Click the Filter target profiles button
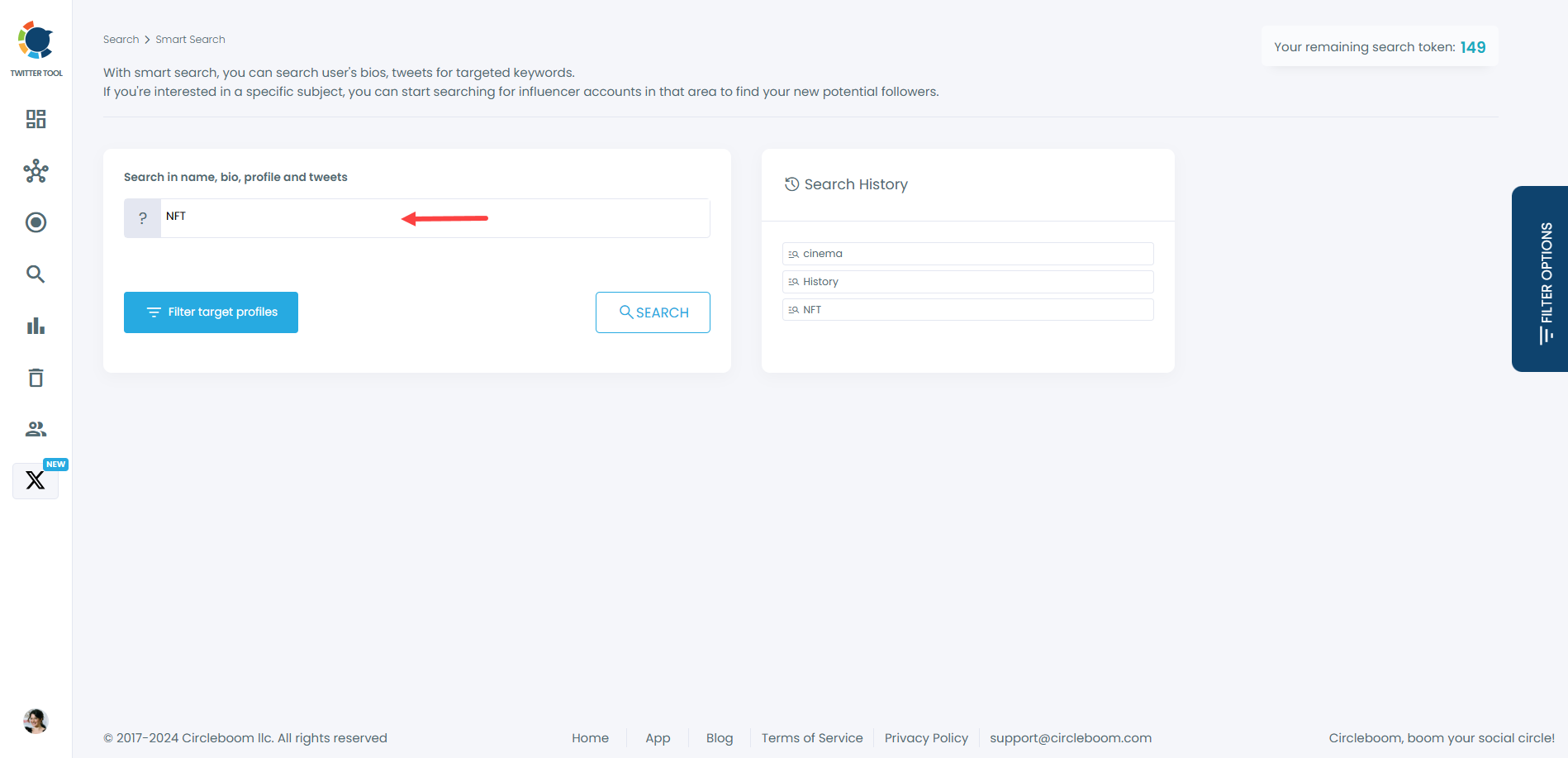The height and width of the screenshot is (758, 1568). pos(211,312)
